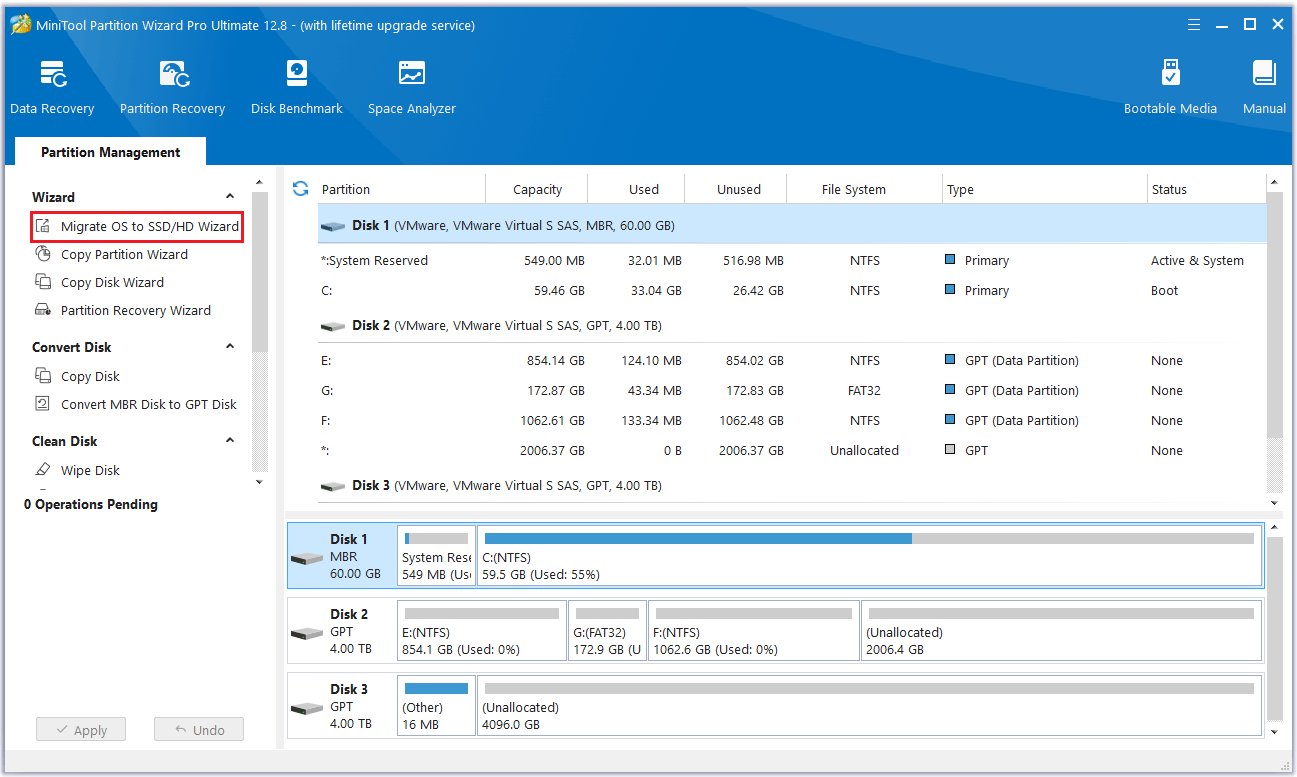The image size is (1297, 777).
Task: Open the Manual
Action: click(x=1264, y=88)
